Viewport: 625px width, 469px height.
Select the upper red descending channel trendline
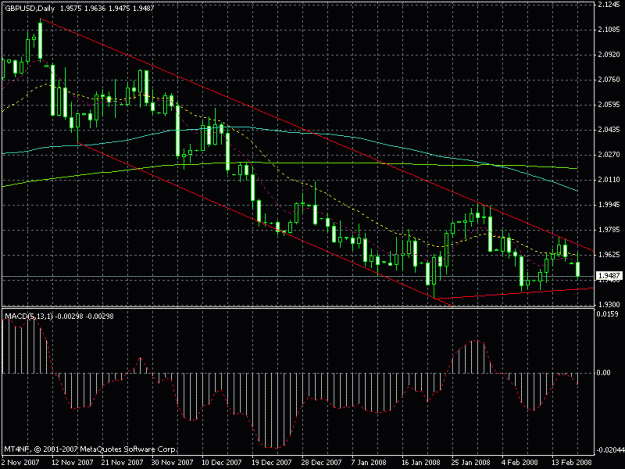pos(317,135)
